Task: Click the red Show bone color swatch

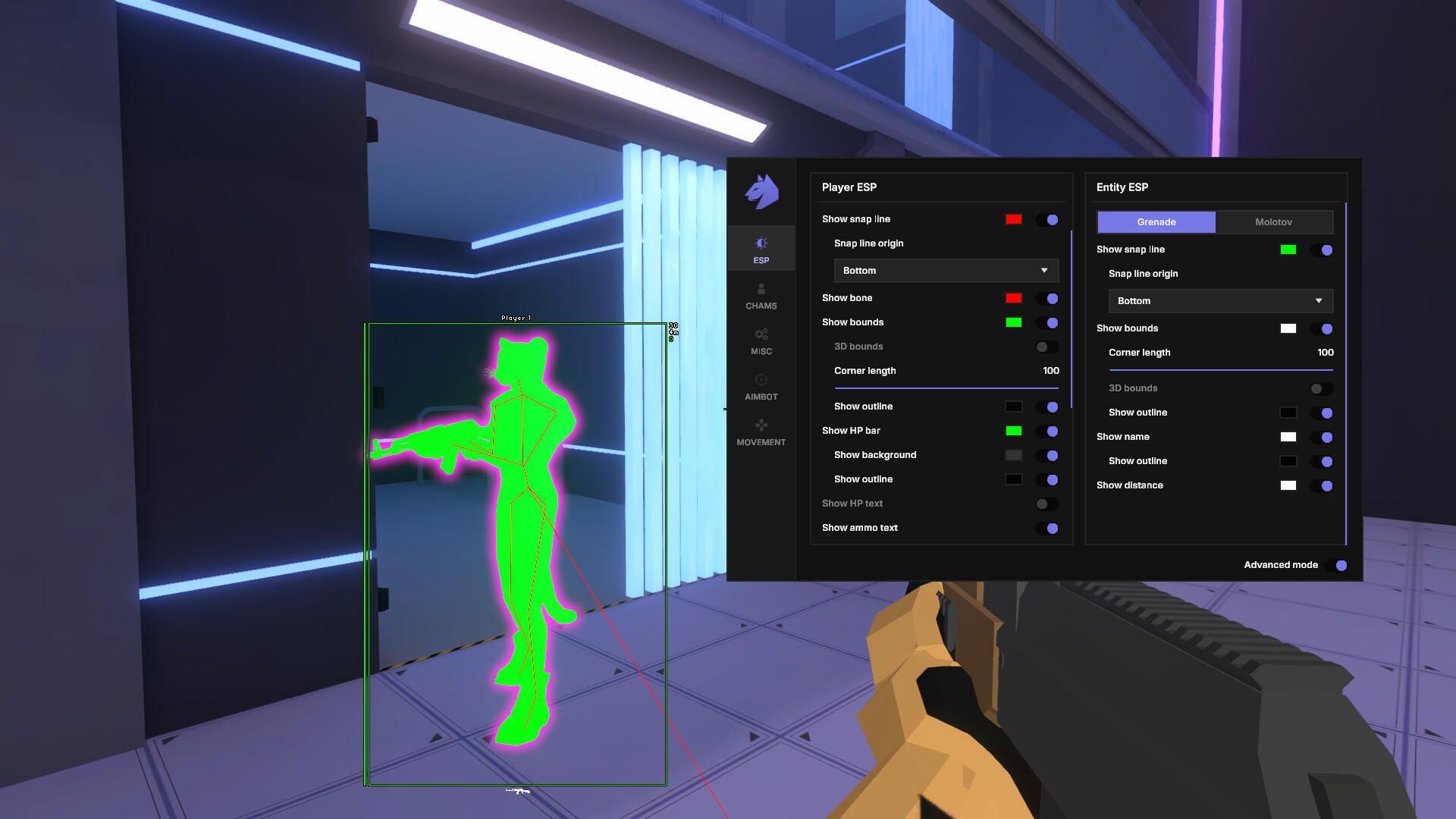Action: pos(1015,298)
